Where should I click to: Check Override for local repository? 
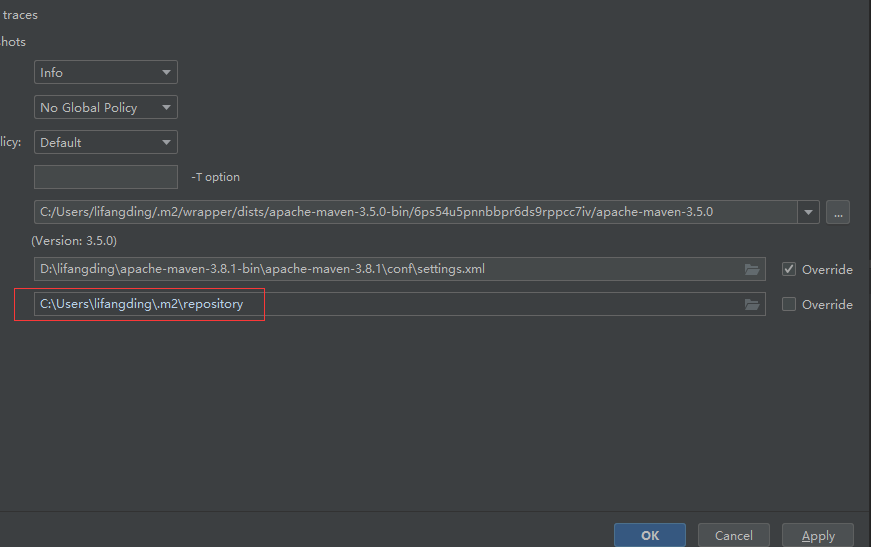tap(789, 304)
